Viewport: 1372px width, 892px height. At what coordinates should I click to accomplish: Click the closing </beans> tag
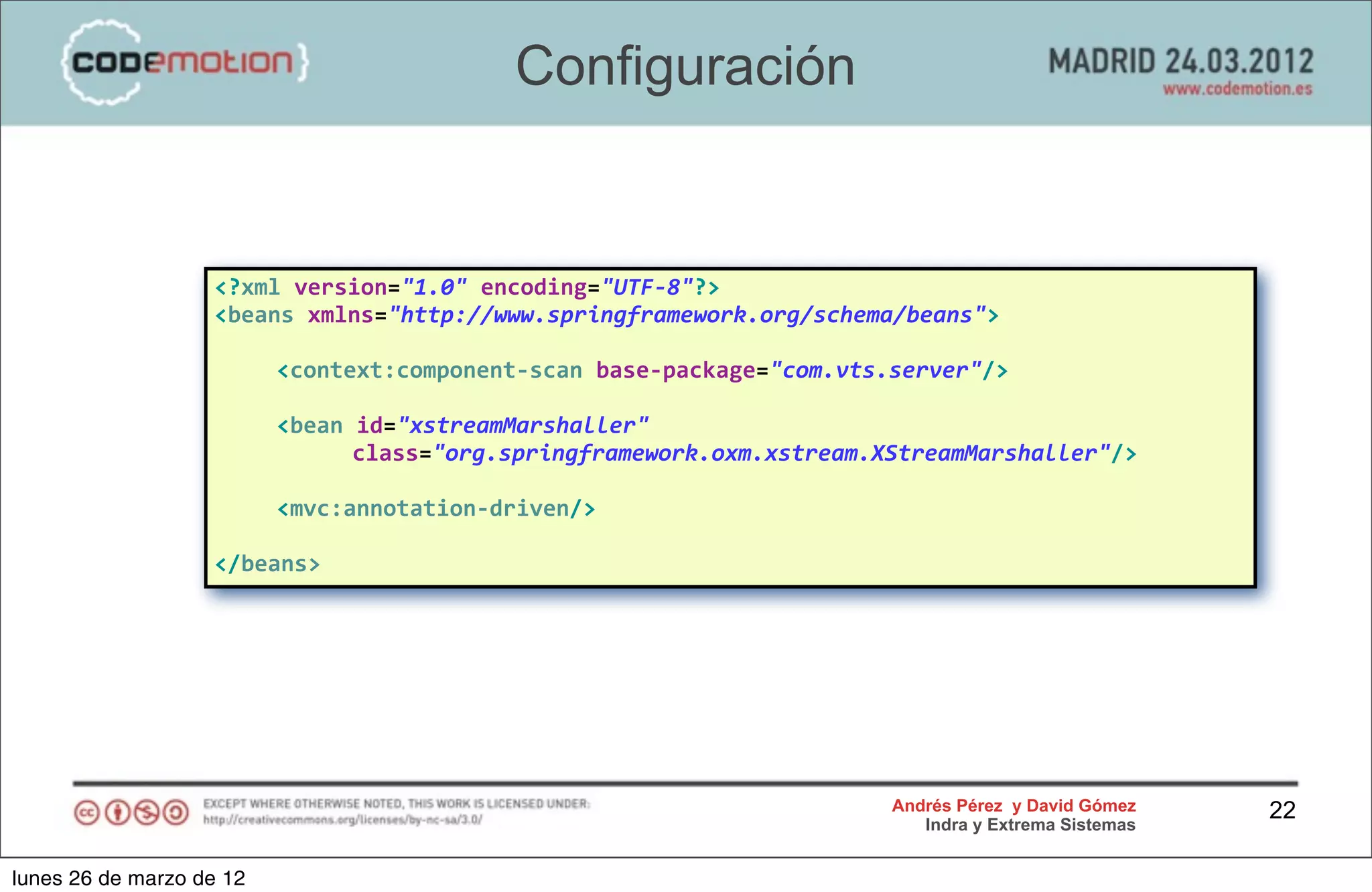267,565
